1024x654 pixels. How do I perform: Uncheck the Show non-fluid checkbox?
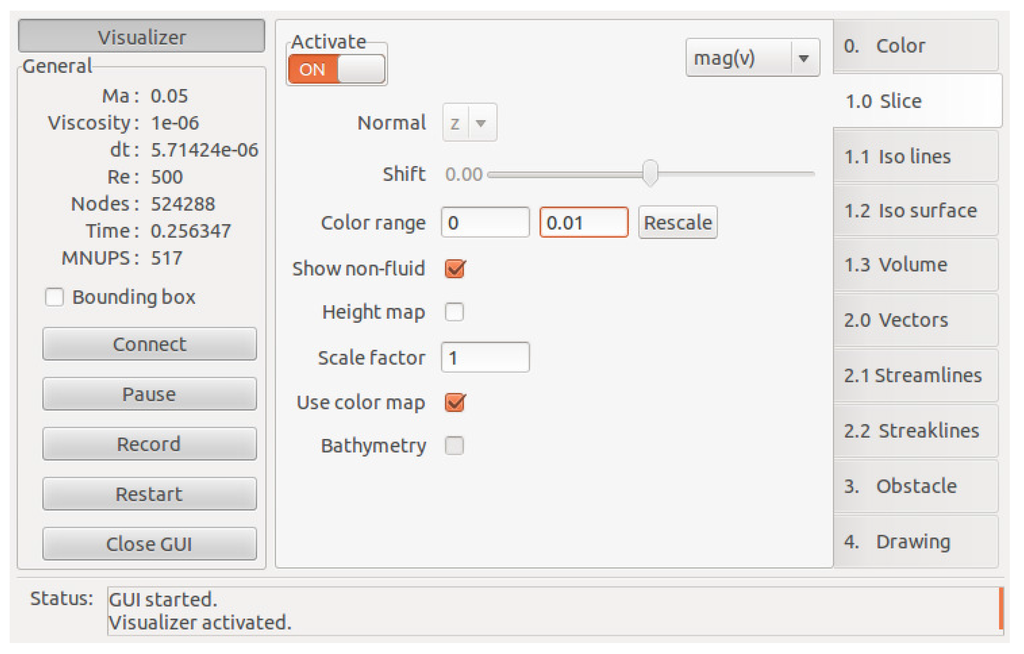[455, 269]
